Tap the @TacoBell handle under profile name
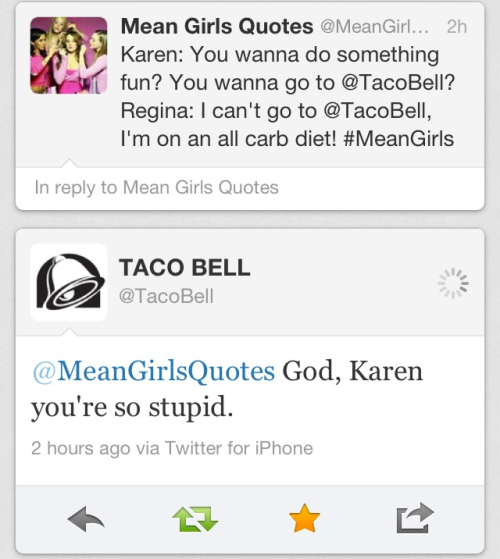The image size is (500, 559). pyautogui.click(x=166, y=296)
